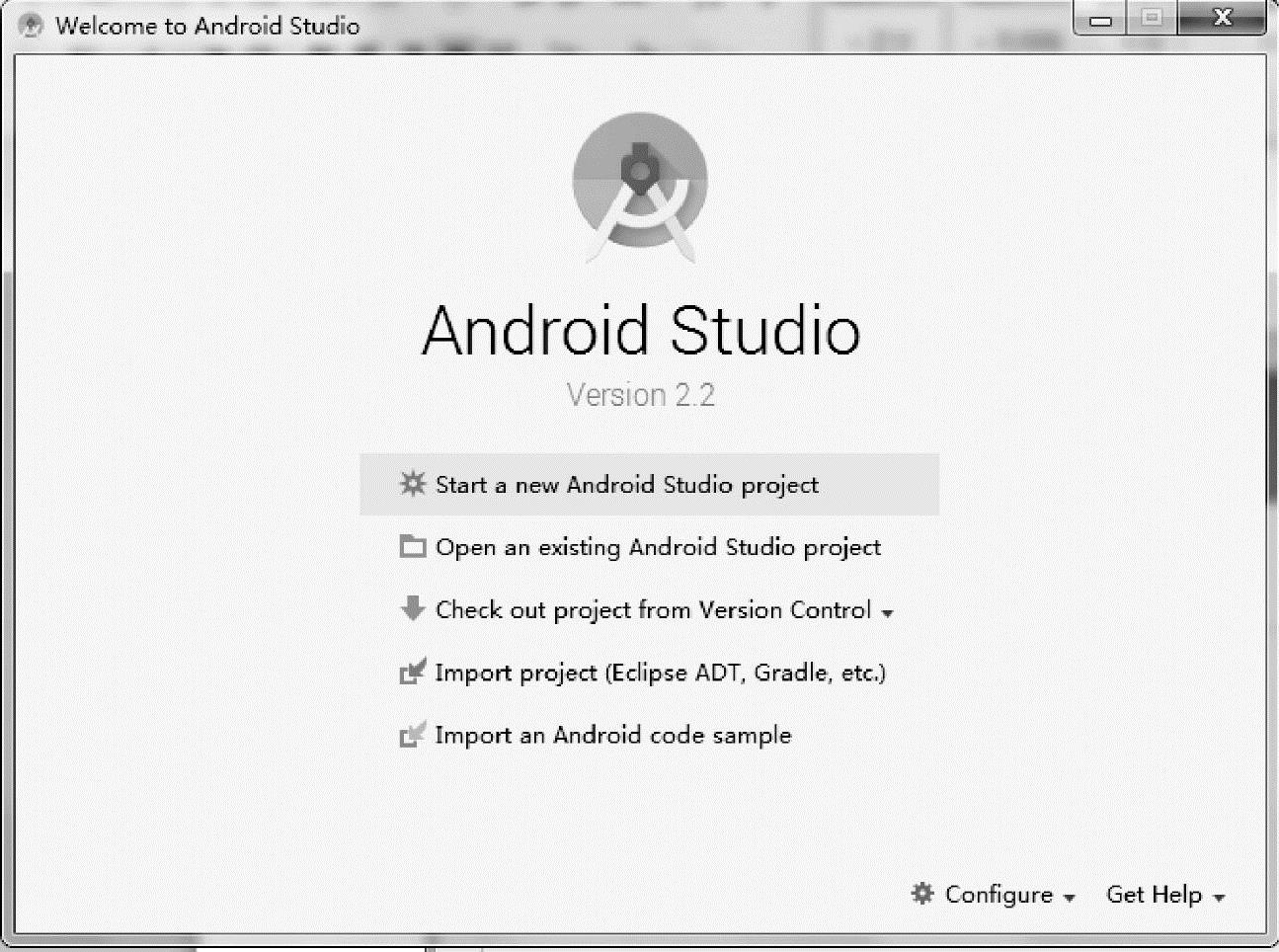Screen dimensions: 1279x952
Task: Close the Welcome to Android Studio window
Action: click(1222, 19)
